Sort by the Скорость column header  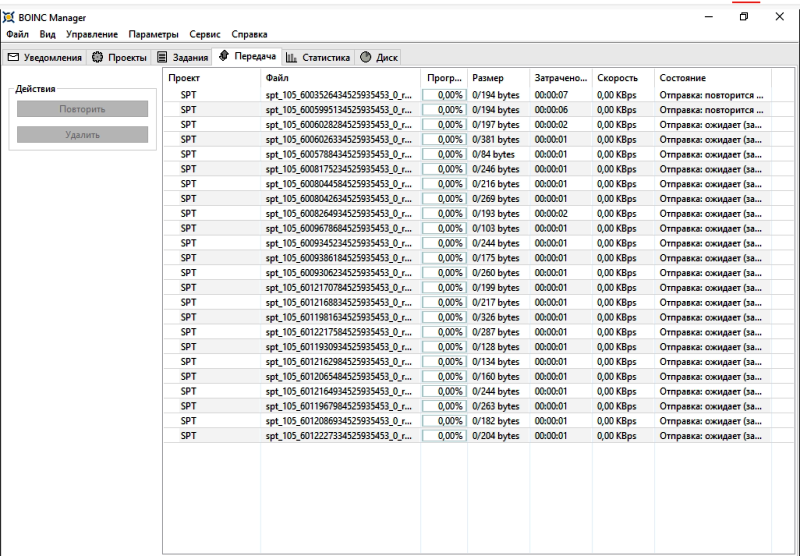(x=623, y=78)
